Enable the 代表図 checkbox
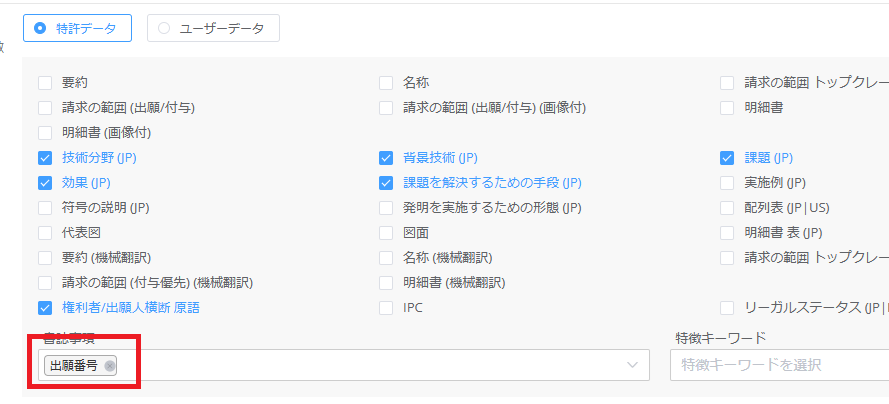This screenshot has width=889, height=404. [x=45, y=233]
